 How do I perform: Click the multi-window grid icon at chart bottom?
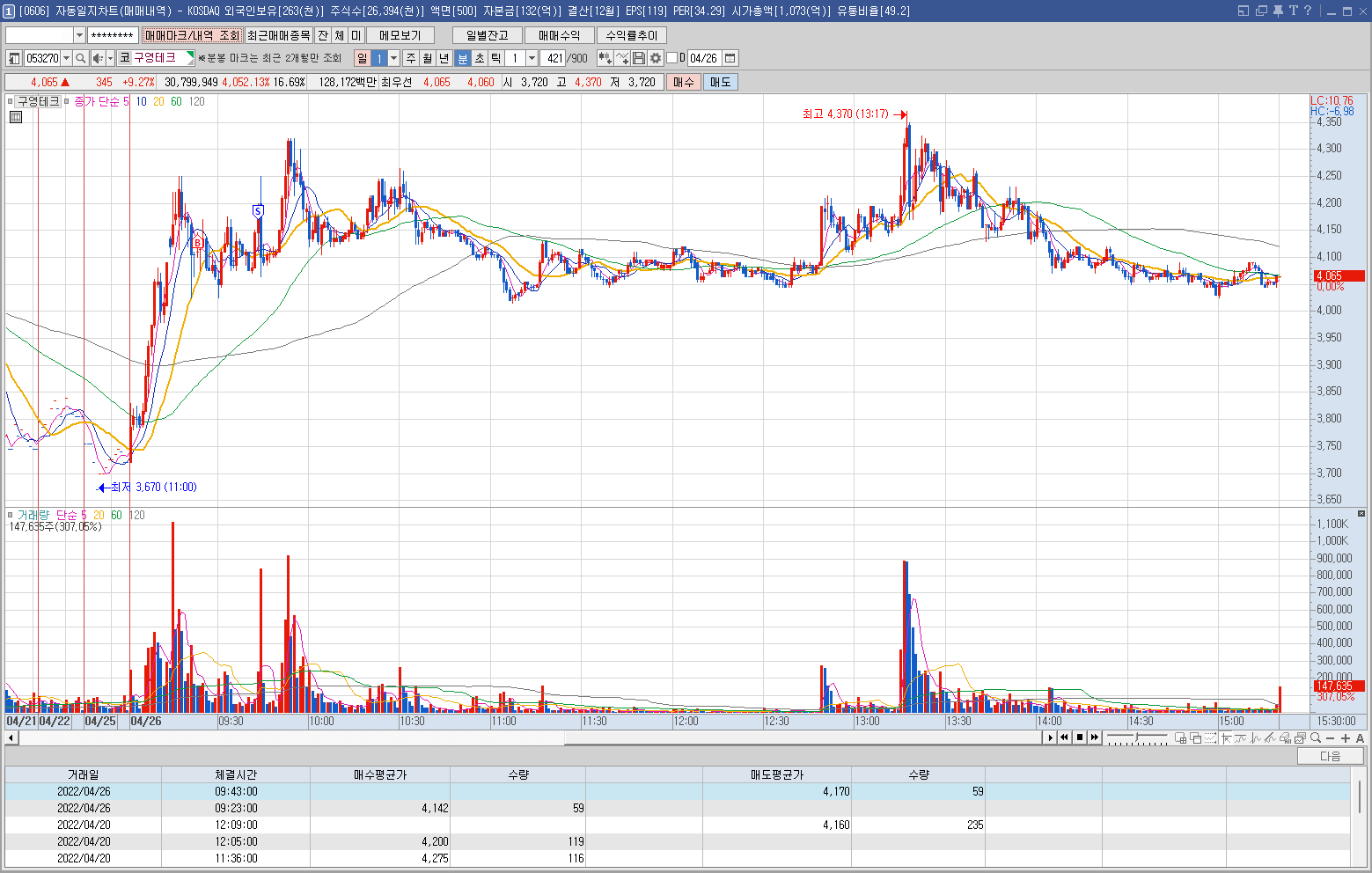pyautogui.click(x=1181, y=737)
